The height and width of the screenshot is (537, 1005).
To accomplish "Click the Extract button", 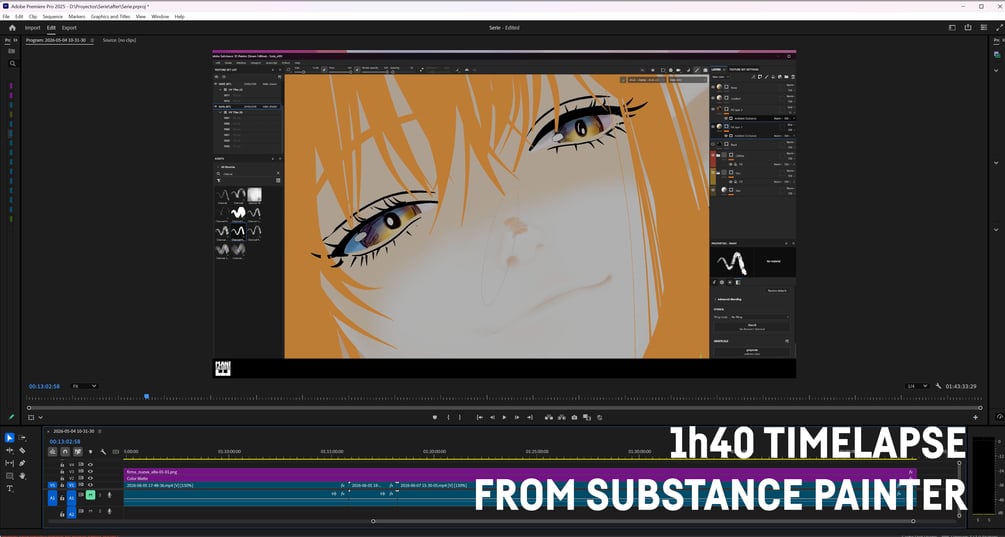I will click(561, 417).
